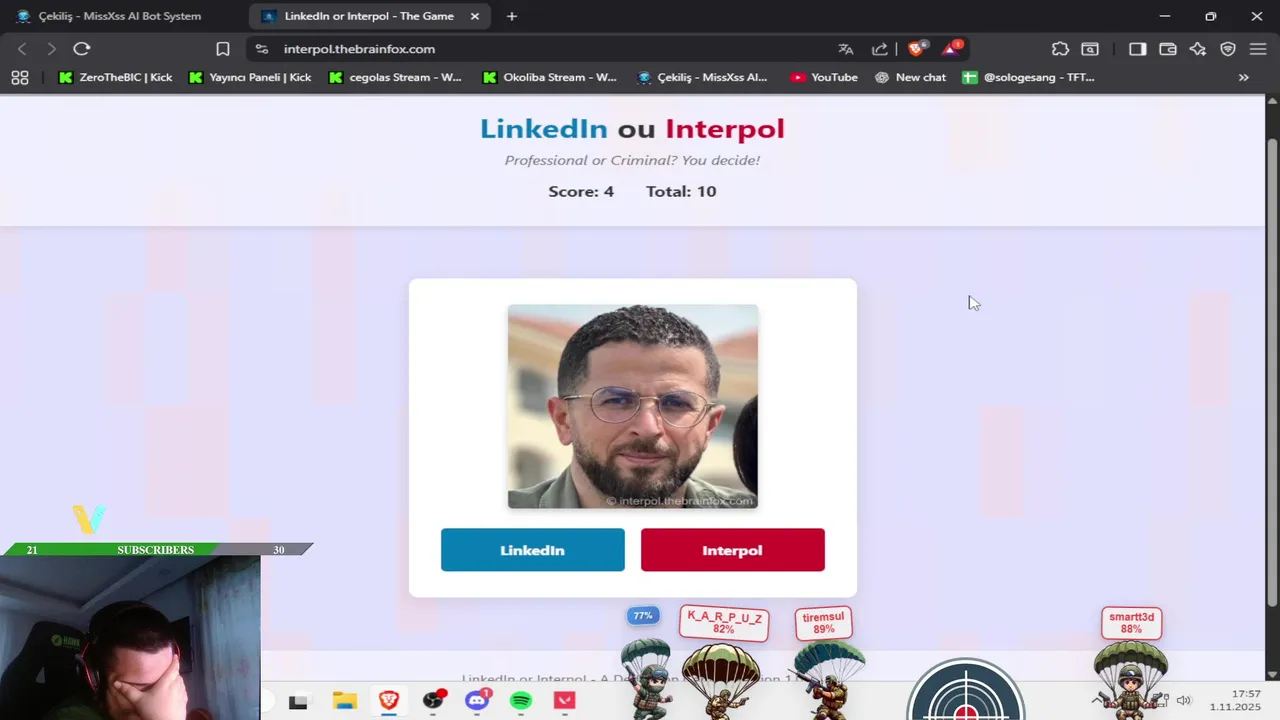Viewport: 1280px width, 720px height.
Task: Reload the current page
Action: coord(82,49)
